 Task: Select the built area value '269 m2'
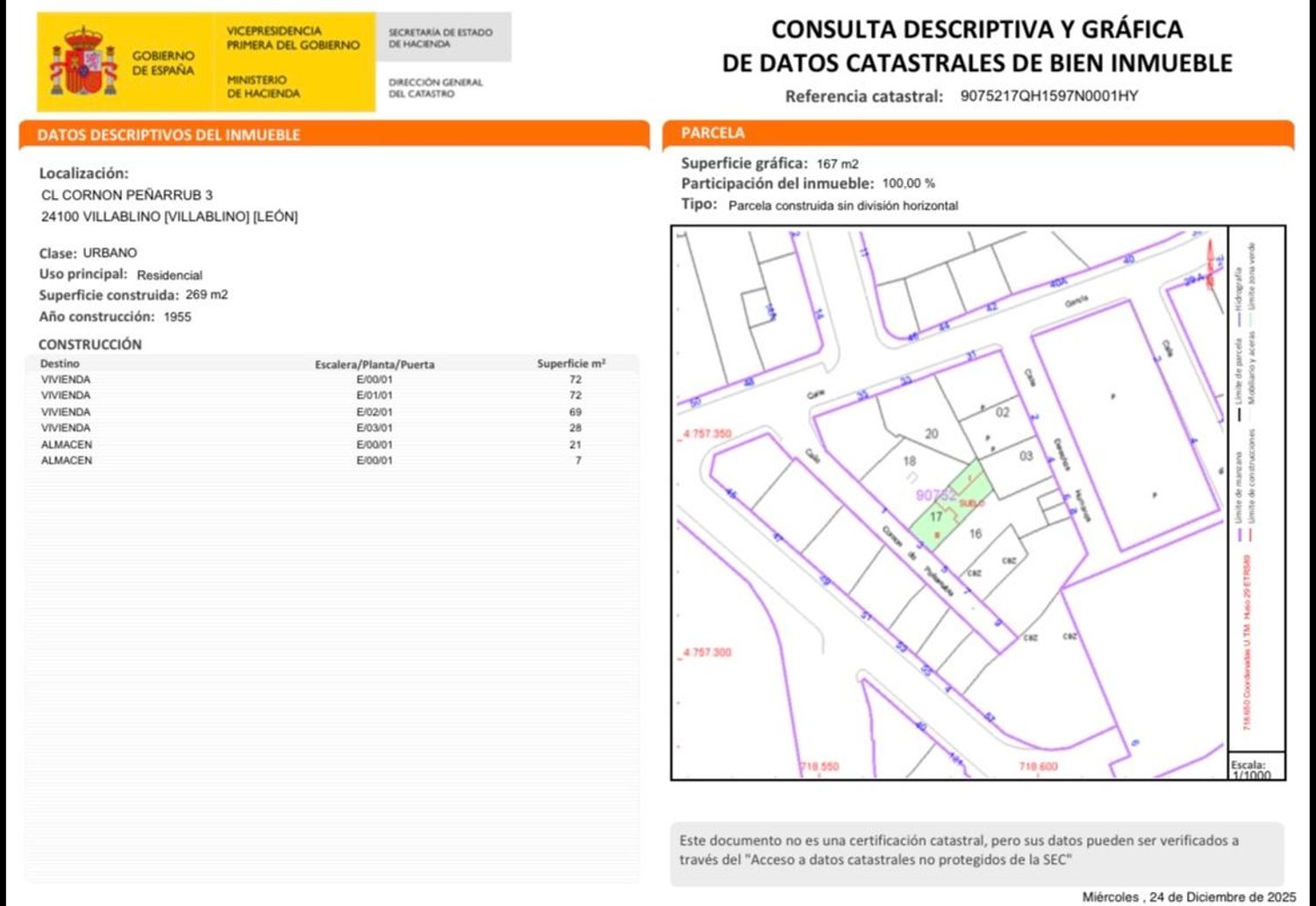207,295
